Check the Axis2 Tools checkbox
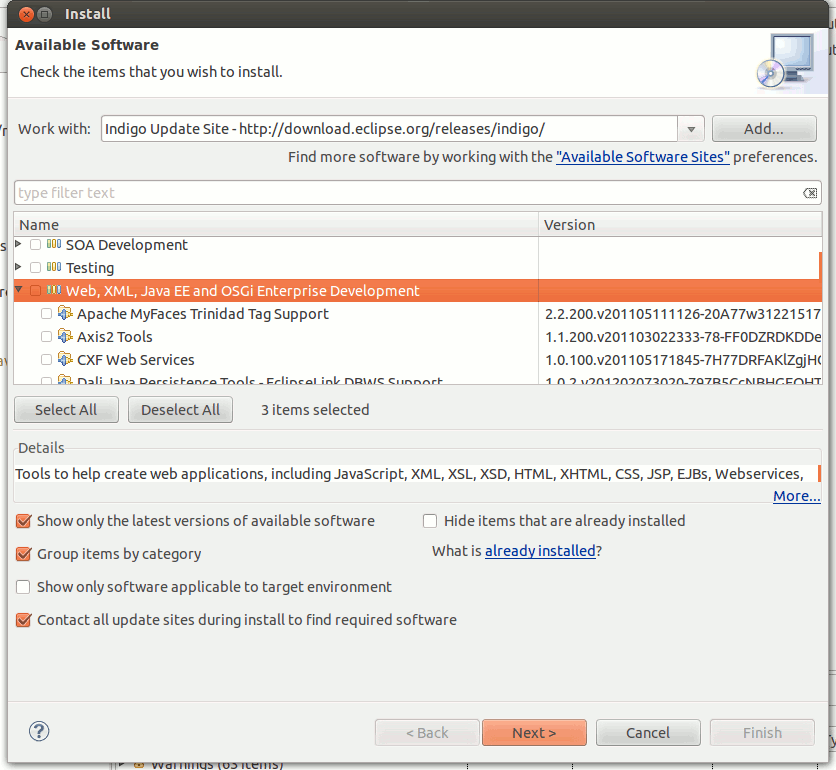The image size is (836, 770). point(46,336)
